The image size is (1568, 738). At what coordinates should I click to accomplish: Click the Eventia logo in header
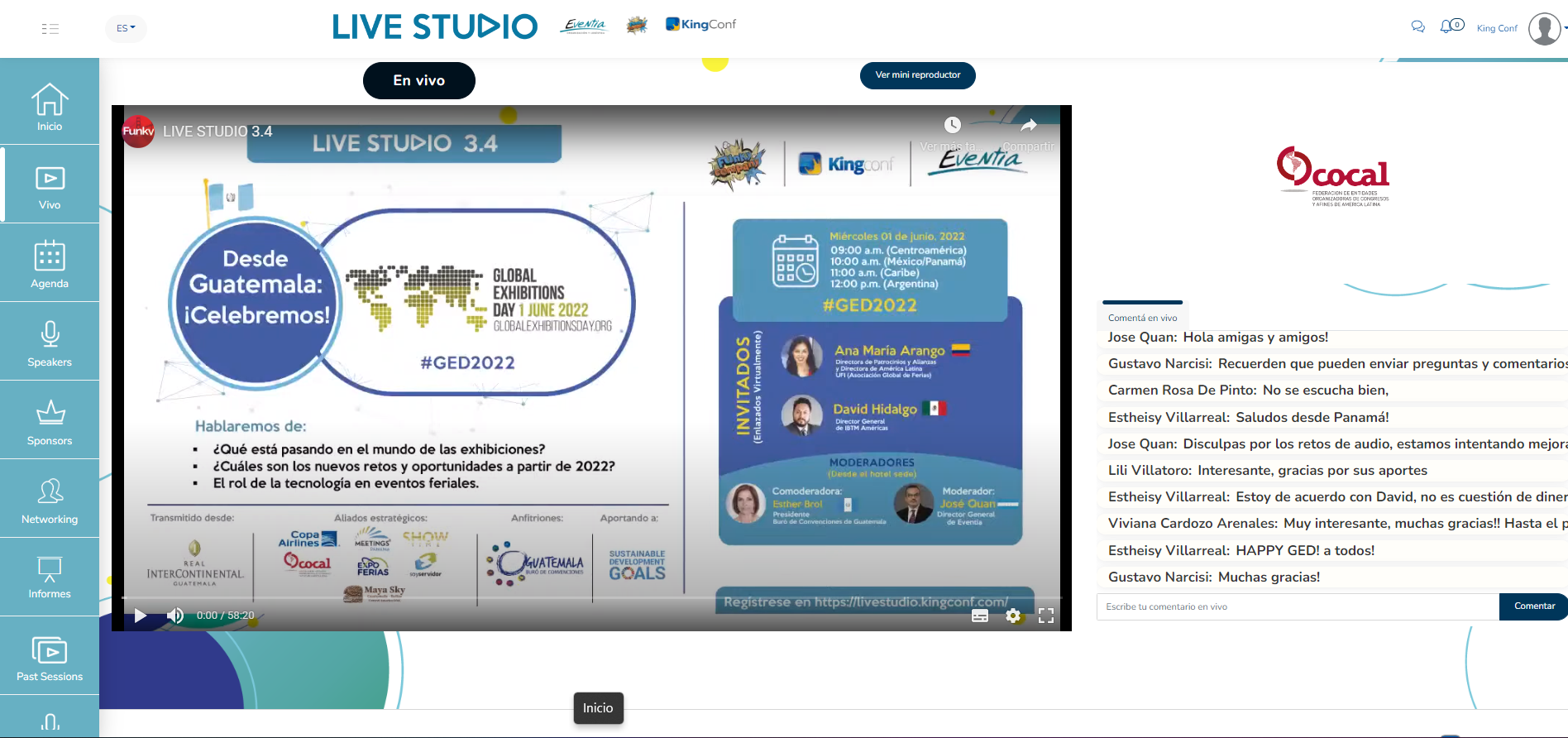pos(584,26)
